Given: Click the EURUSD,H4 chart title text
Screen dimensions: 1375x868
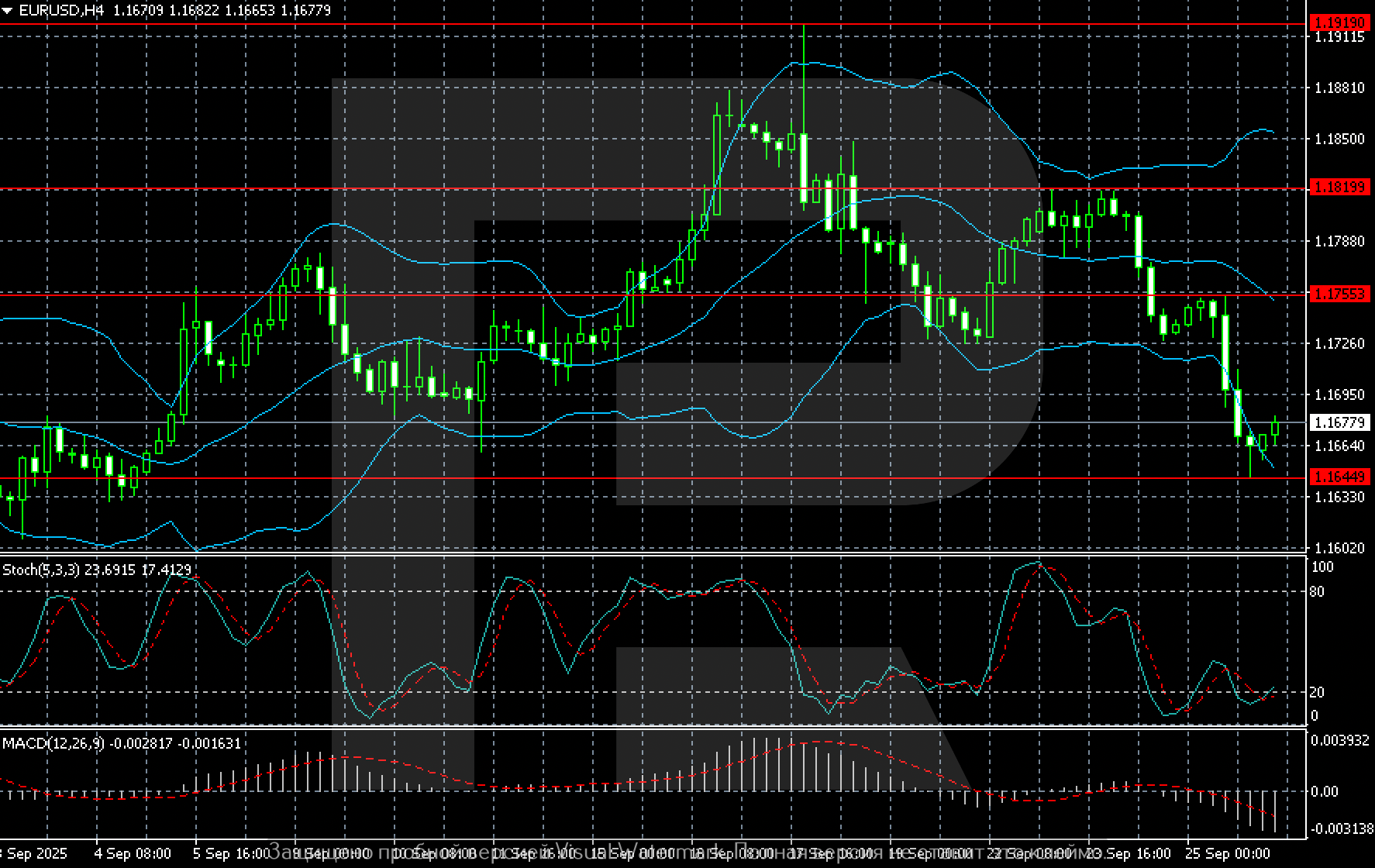Looking at the screenshot, I should coord(61,11).
